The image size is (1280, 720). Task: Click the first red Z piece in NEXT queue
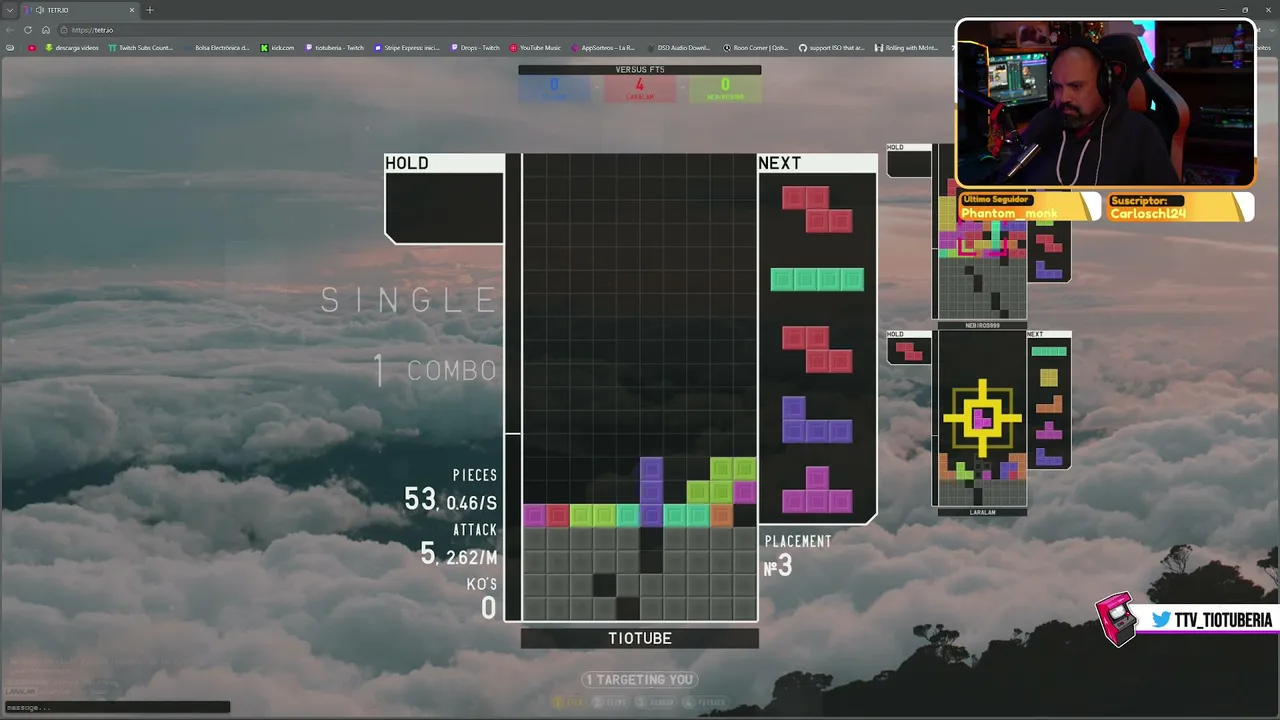[x=817, y=209]
